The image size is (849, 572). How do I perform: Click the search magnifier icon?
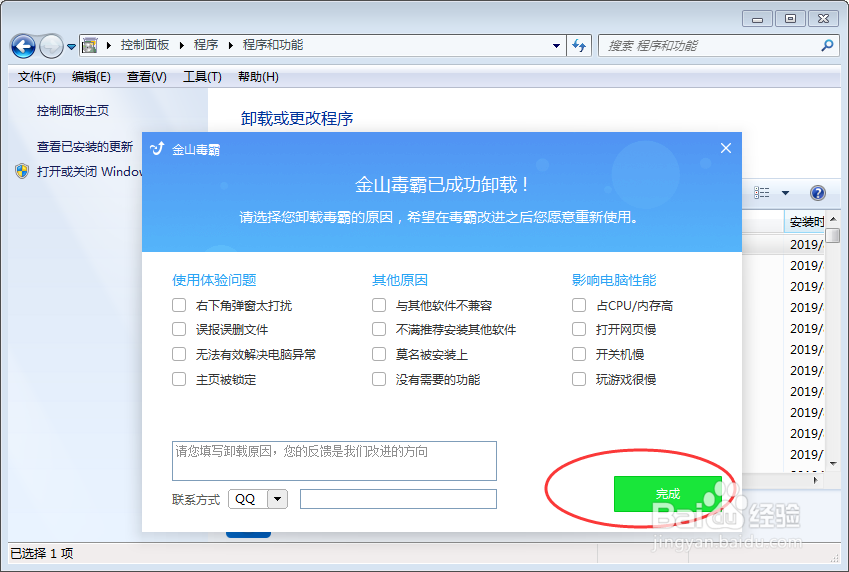pos(827,46)
